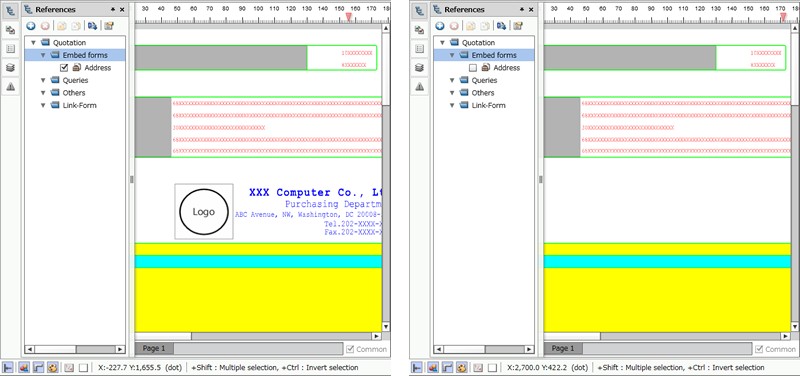
Task: Toggle the Common checkbox in left window
Action: (x=350, y=349)
